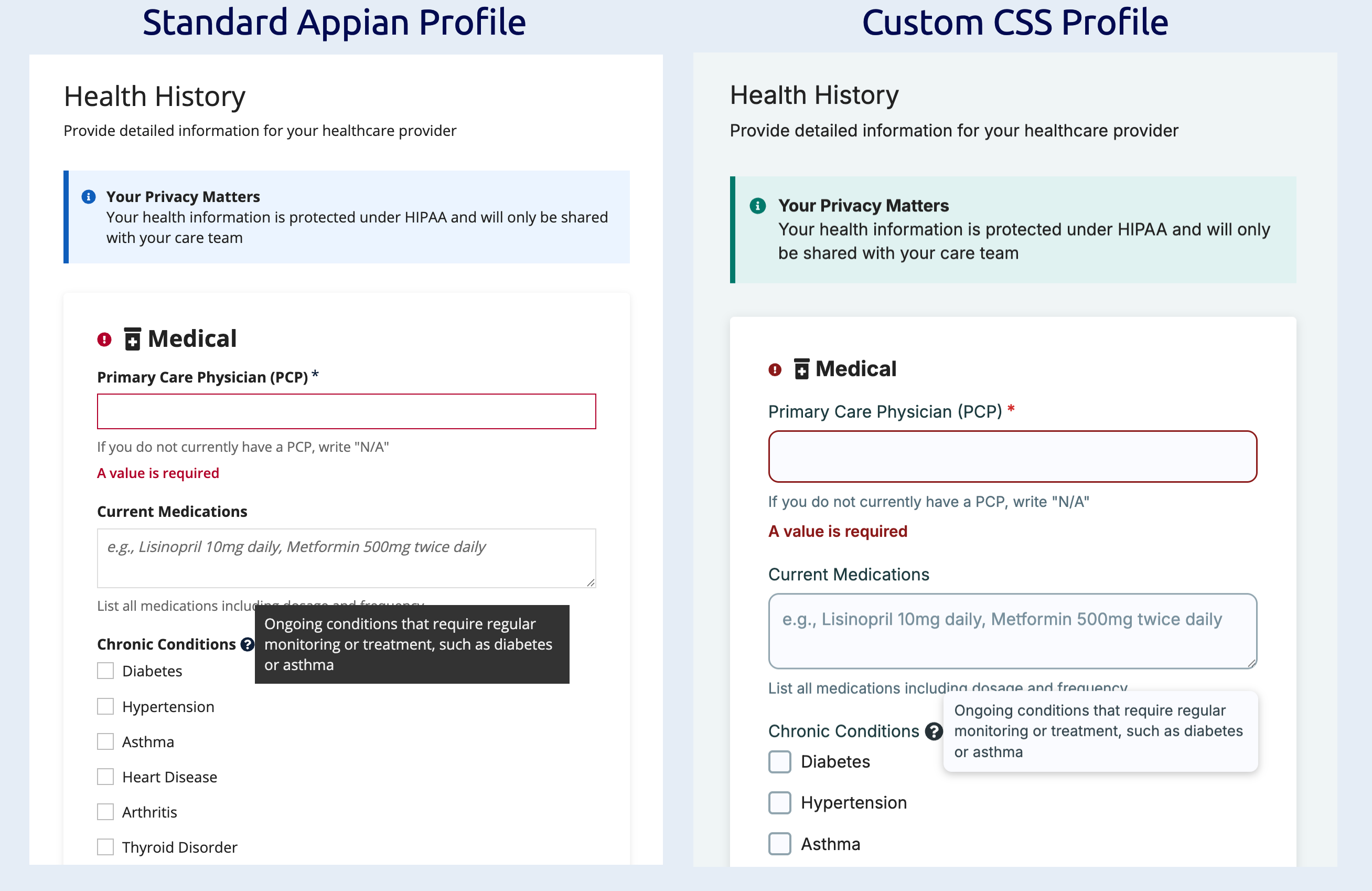This screenshot has width=1372, height=891.
Task: Click Custom CSS 'Chronic Conditions' label
Action: 843,731
